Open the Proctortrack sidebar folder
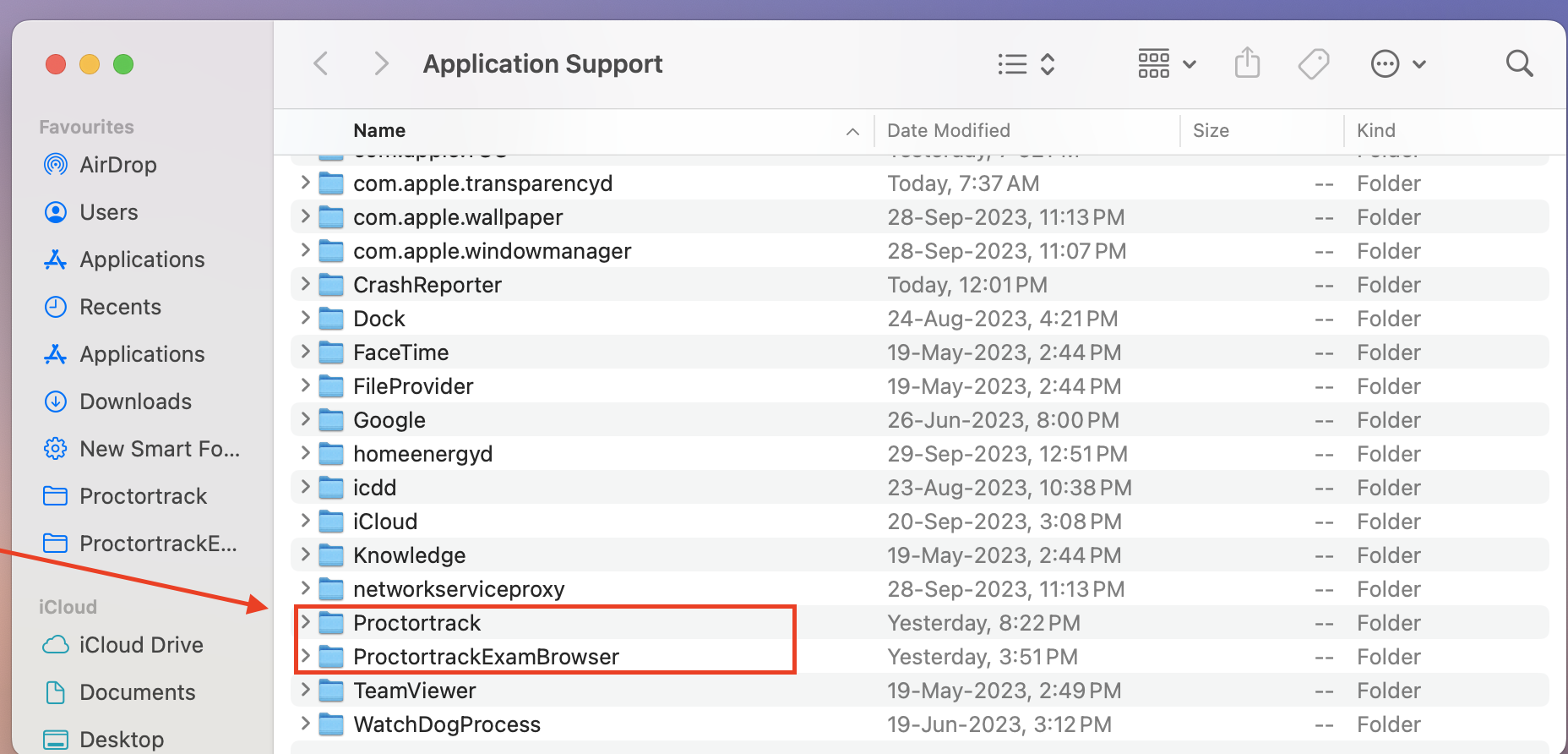The image size is (1568, 754). (x=124, y=496)
